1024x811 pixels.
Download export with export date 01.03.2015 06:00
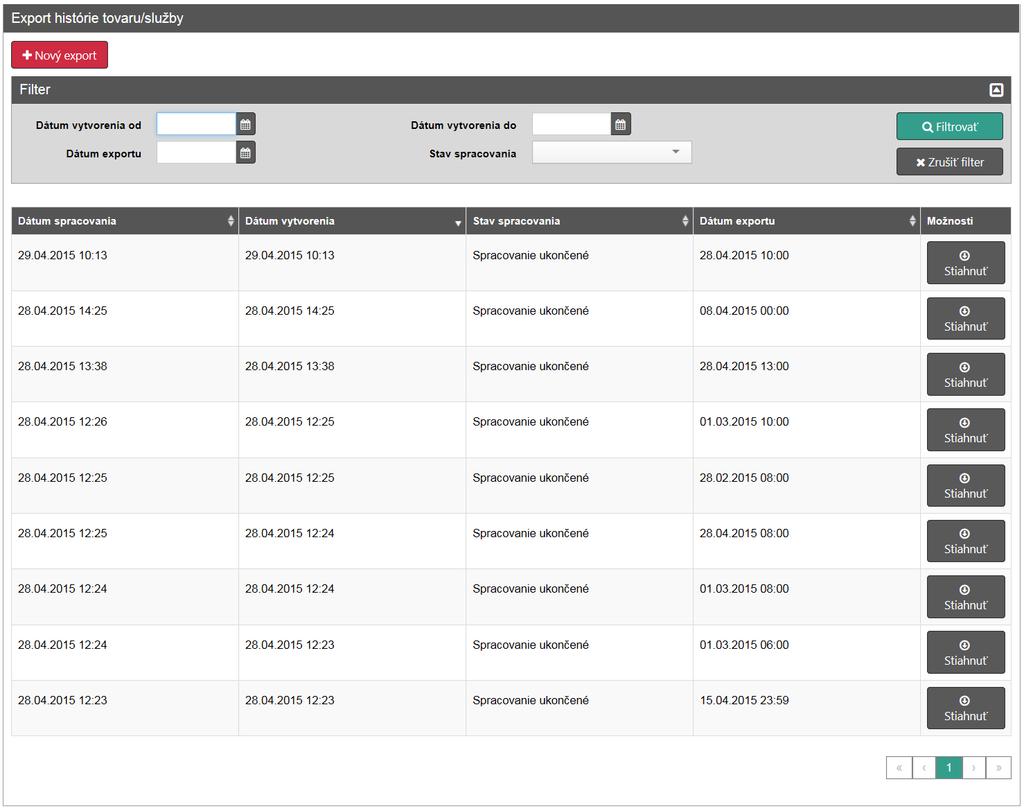[965, 652]
